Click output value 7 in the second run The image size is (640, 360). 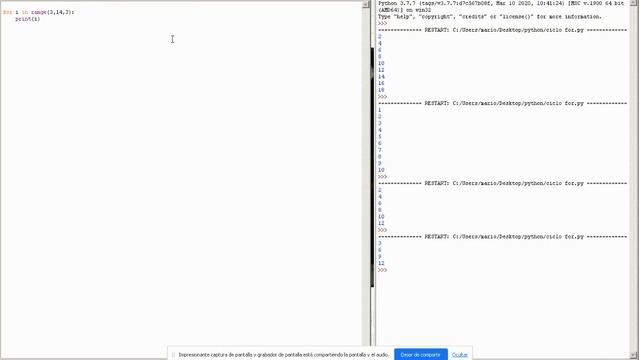[x=380, y=150]
